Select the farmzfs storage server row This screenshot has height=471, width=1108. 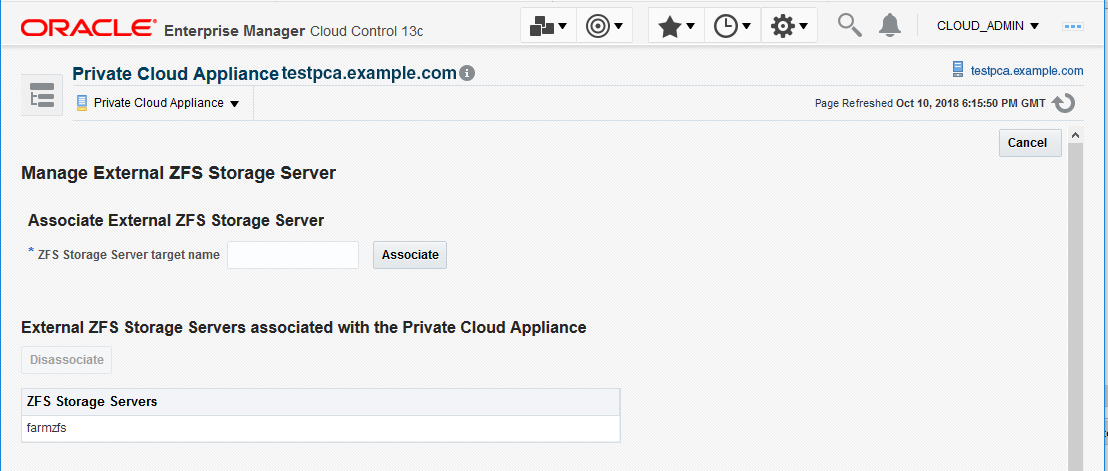320,428
